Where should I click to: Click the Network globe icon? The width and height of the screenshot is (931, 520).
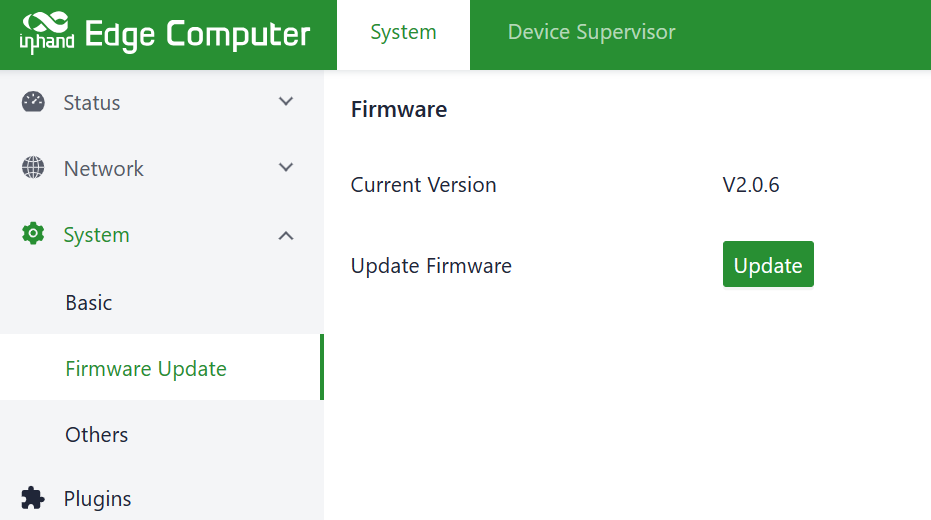point(33,168)
